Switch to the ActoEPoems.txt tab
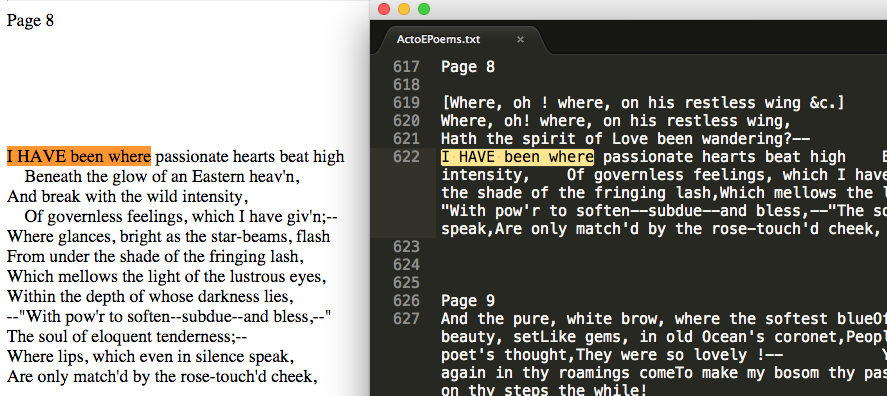Screen dimensions: 887x396 (x=438, y=40)
